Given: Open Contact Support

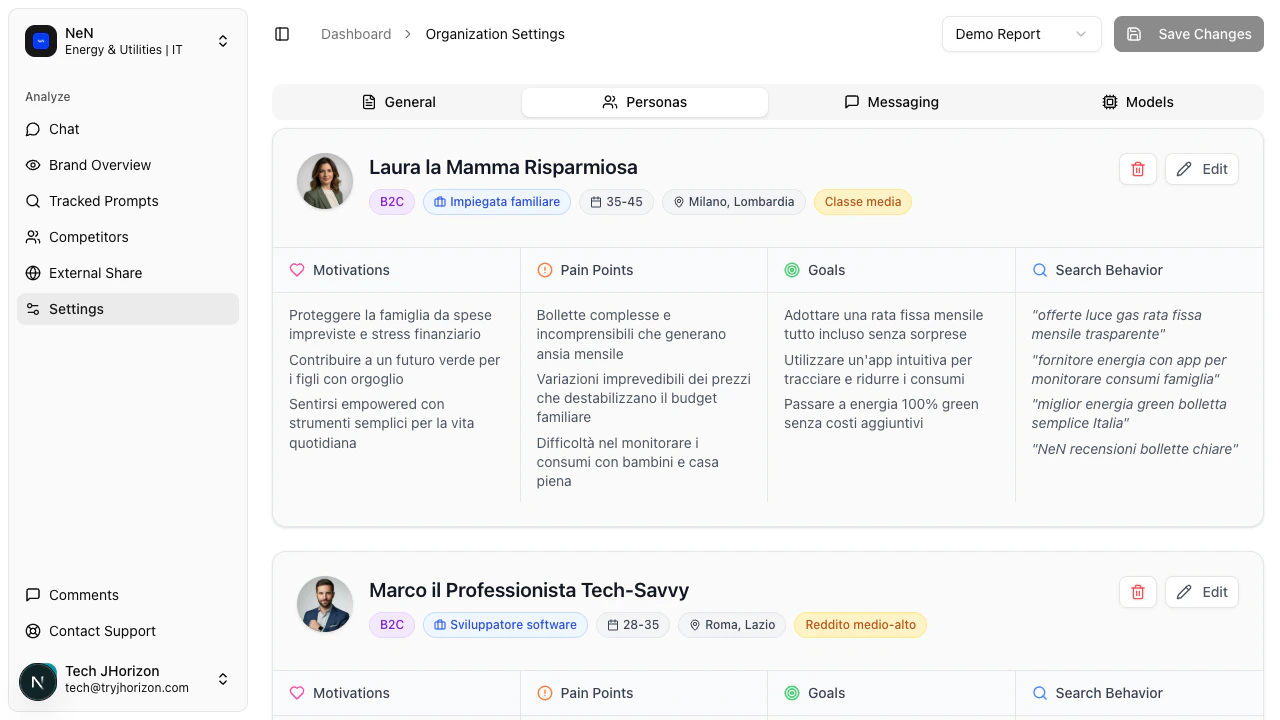Looking at the screenshot, I should tap(102, 631).
